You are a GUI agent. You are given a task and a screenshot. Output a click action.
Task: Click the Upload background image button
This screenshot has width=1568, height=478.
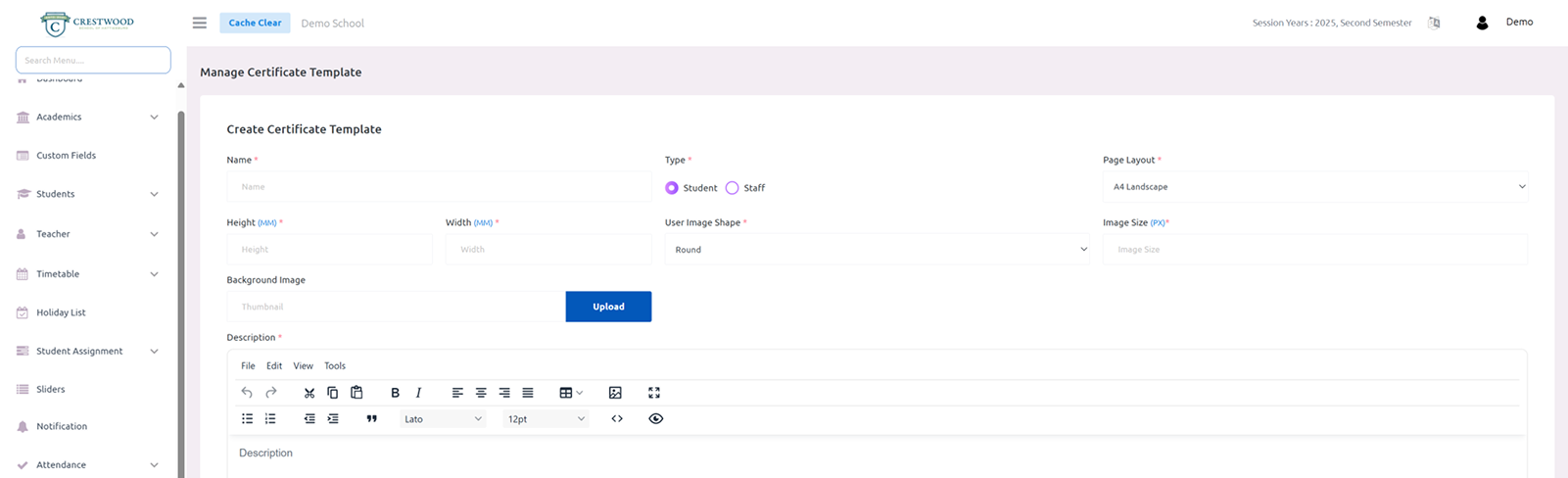point(608,307)
